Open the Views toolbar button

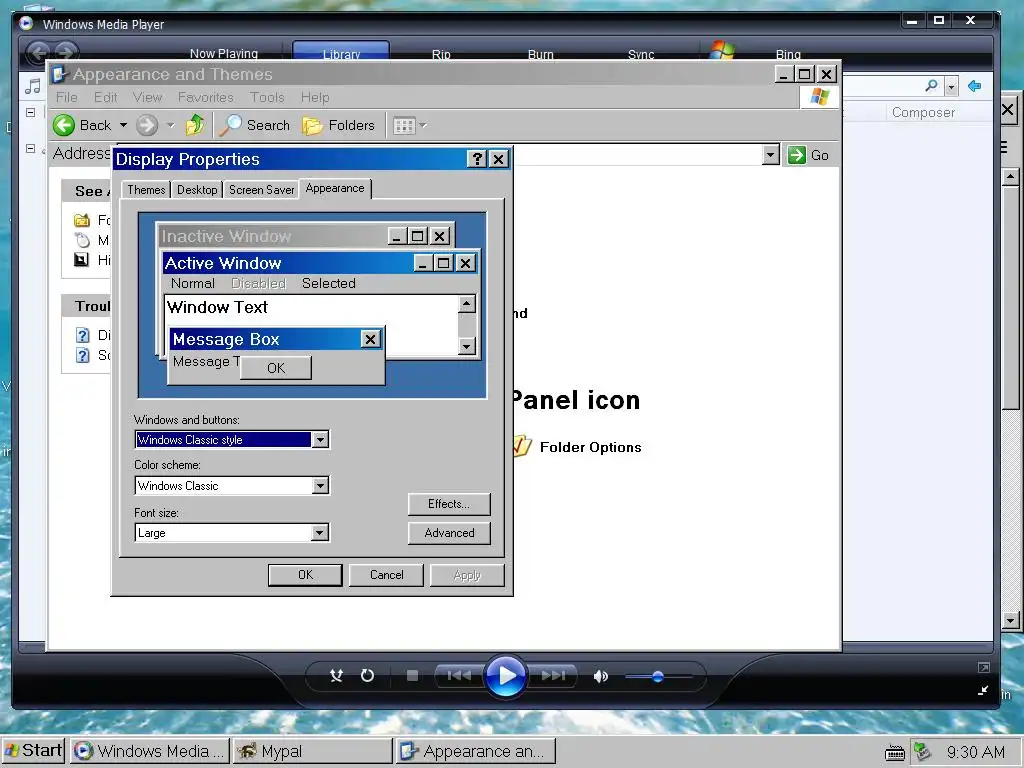pyautogui.click(x=404, y=125)
